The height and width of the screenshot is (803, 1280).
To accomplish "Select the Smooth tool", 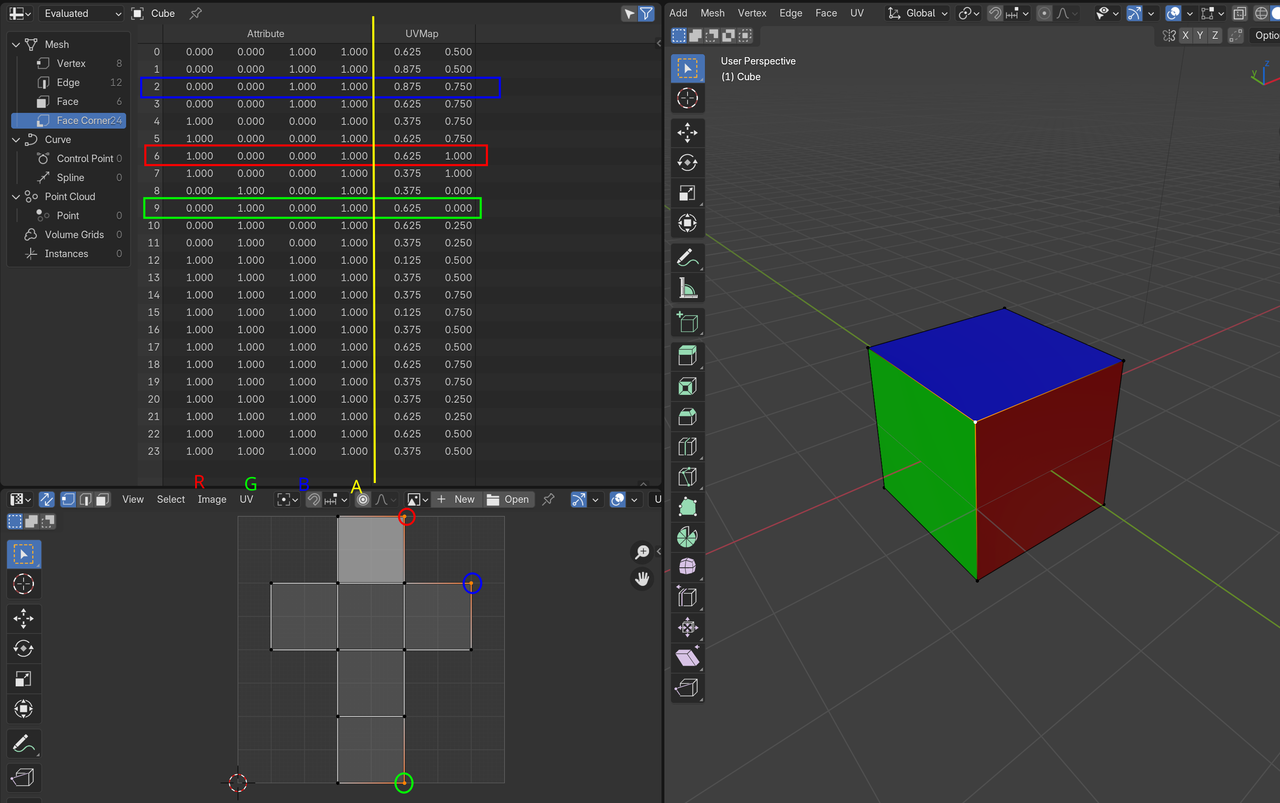I will coord(688,567).
